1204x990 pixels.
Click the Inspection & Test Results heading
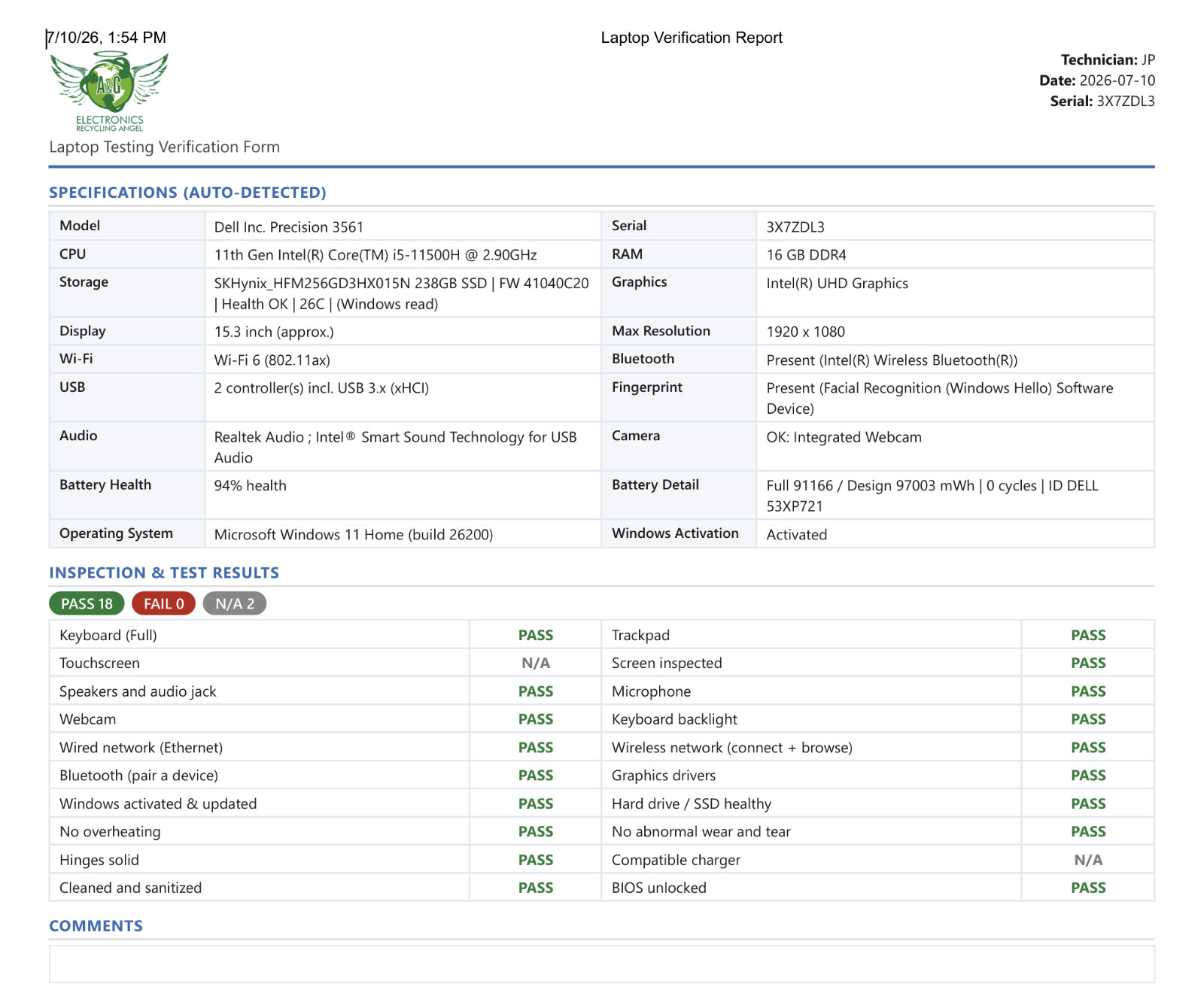tap(164, 572)
